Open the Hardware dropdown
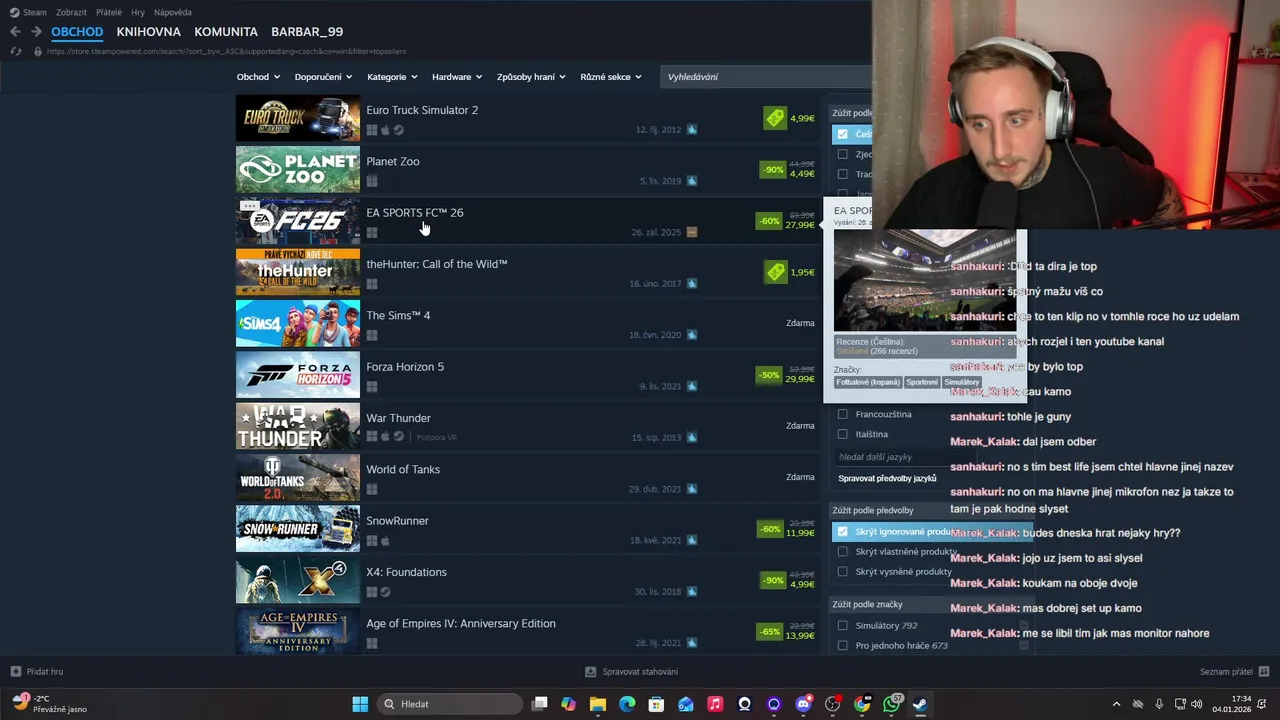Viewport: 1280px width, 720px height. tap(457, 77)
